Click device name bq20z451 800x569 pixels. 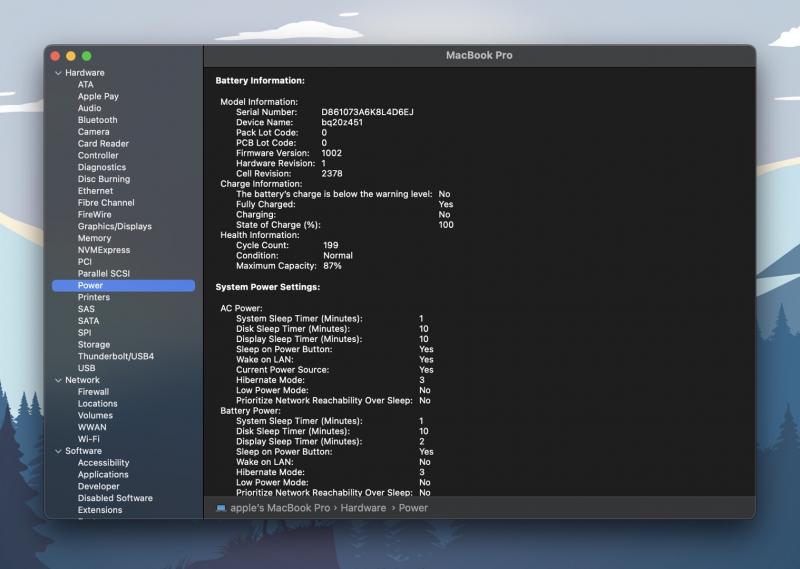tap(342, 122)
